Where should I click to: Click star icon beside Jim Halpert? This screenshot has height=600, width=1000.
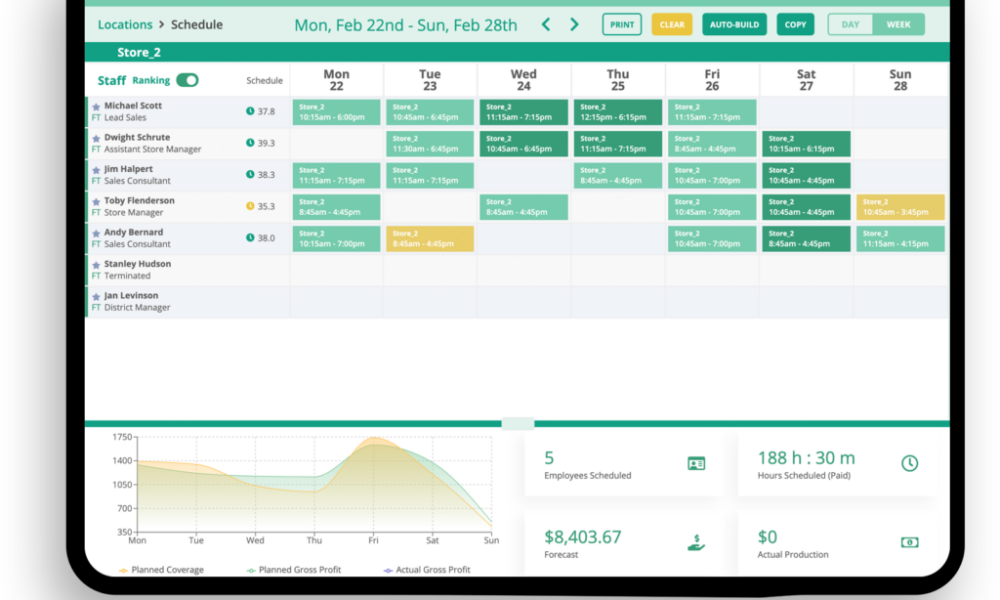click(x=96, y=170)
